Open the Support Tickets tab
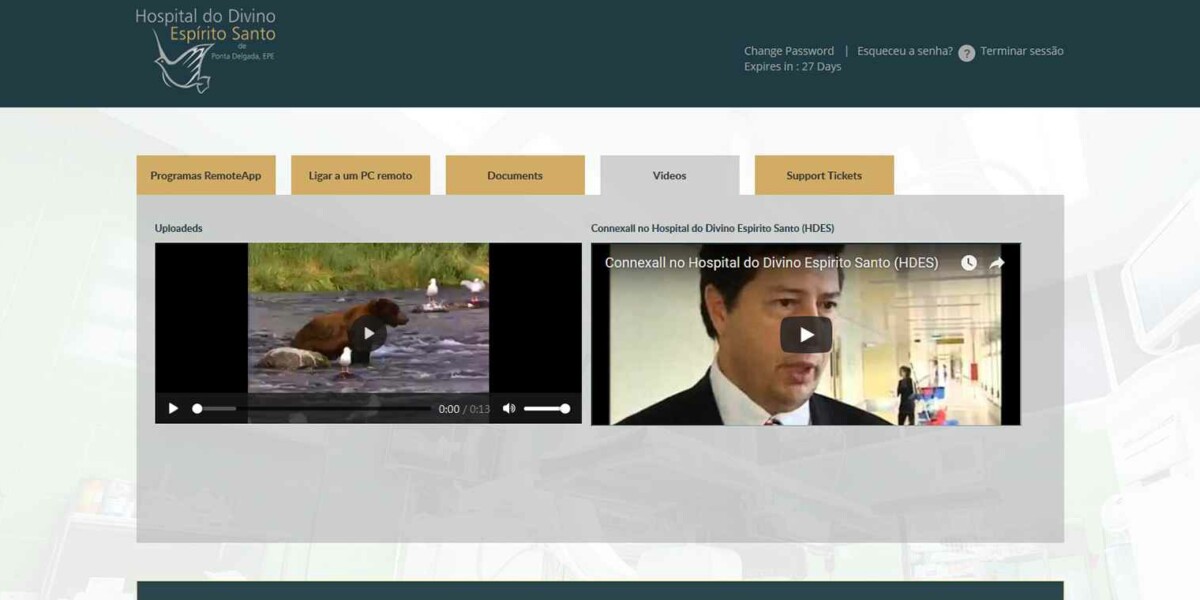The width and height of the screenshot is (1200, 600). tap(823, 175)
